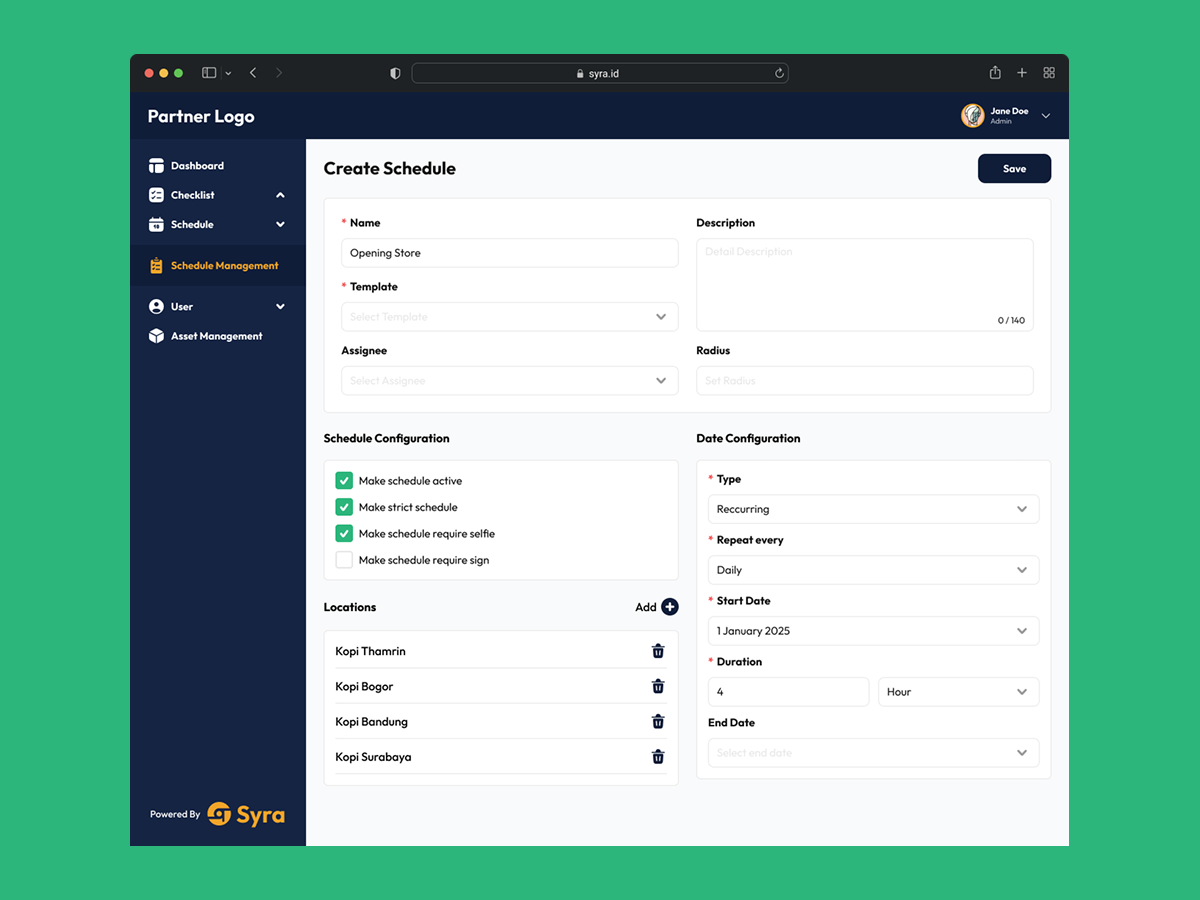This screenshot has width=1200, height=900.
Task: Click the Dashboard icon in sidebar
Action: point(156,166)
